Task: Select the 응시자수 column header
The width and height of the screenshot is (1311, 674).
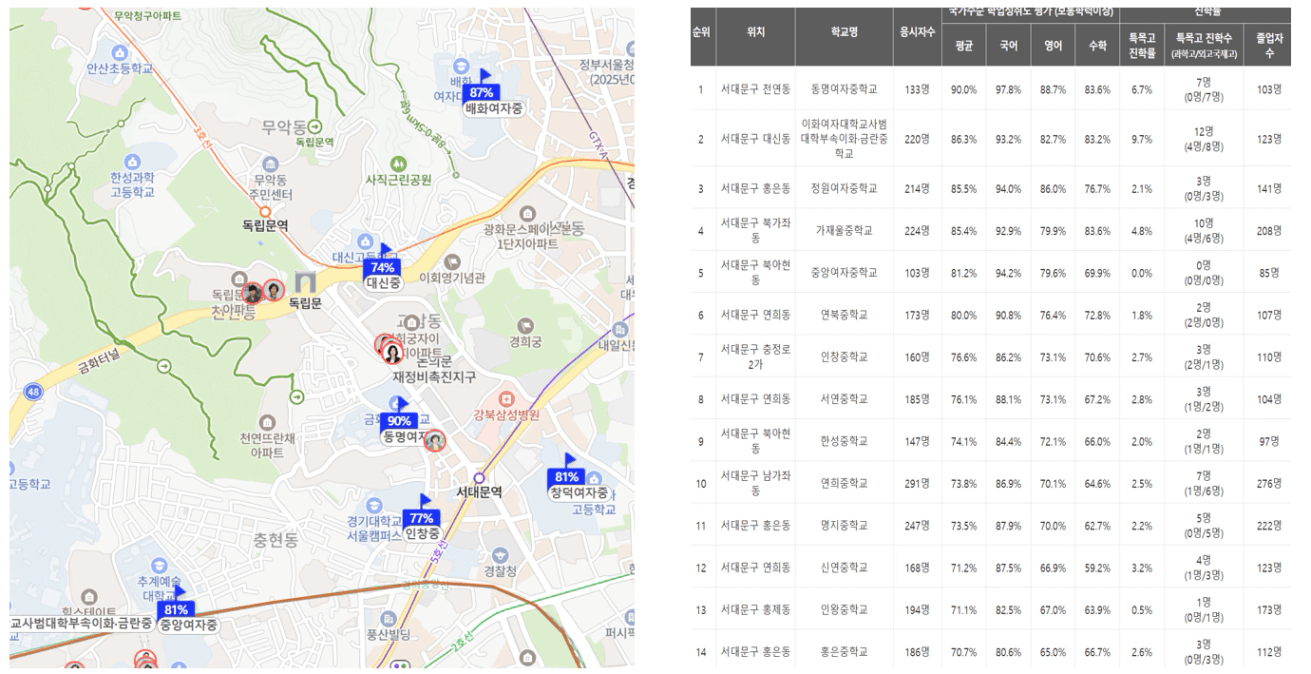Action: pos(917,31)
